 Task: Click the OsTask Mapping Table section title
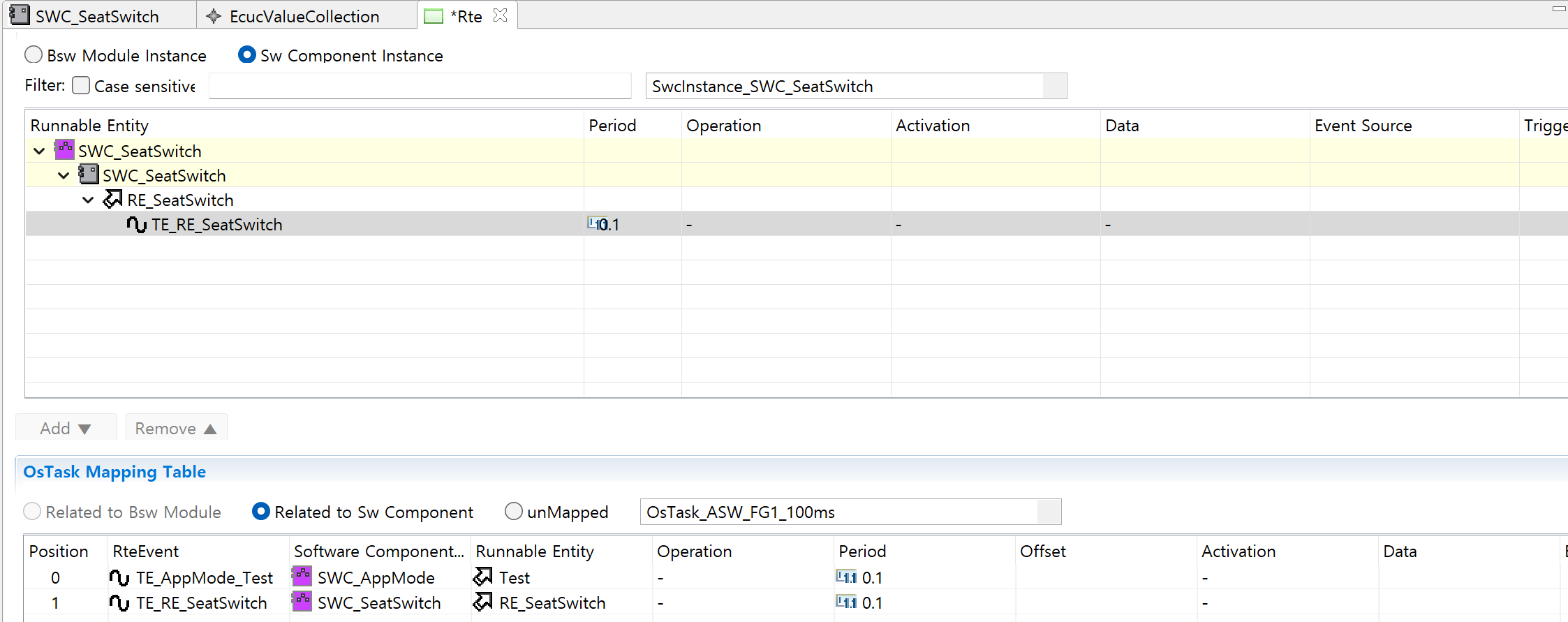click(x=114, y=472)
